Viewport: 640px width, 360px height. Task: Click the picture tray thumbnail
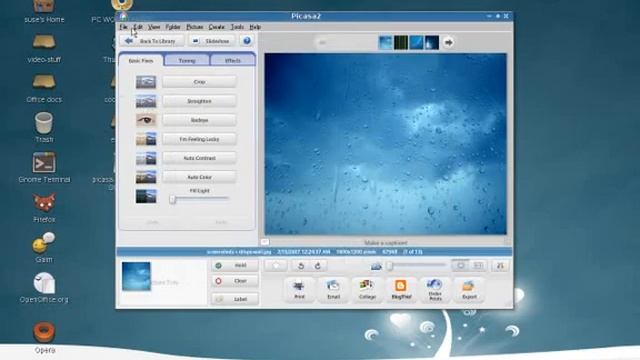point(136,276)
